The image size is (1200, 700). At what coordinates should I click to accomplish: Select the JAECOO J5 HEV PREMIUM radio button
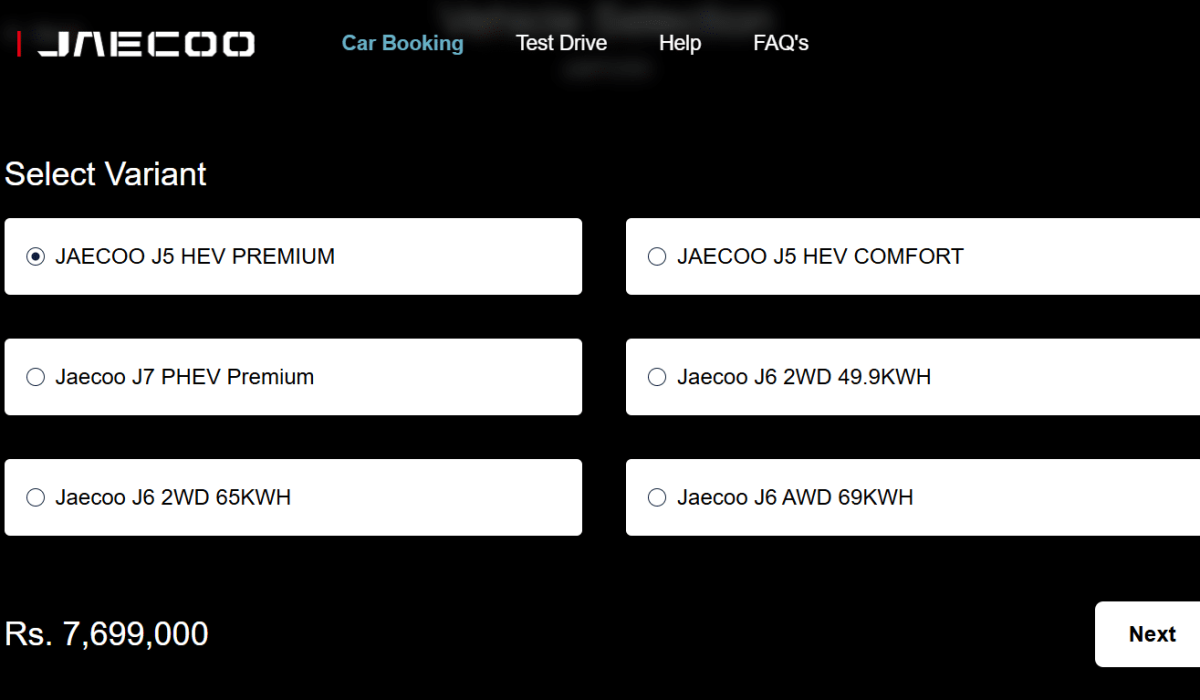tap(36, 257)
